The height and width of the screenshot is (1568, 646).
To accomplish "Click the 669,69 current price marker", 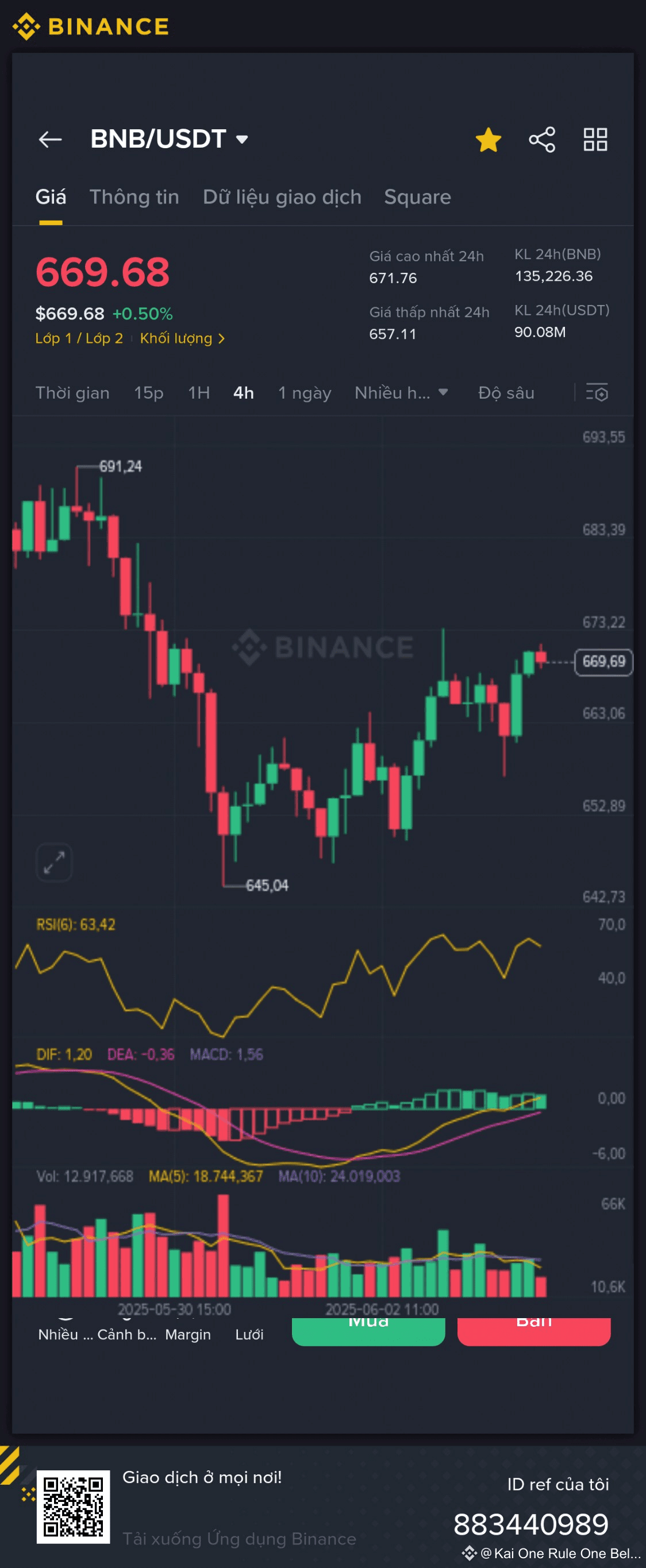I will click(x=603, y=661).
